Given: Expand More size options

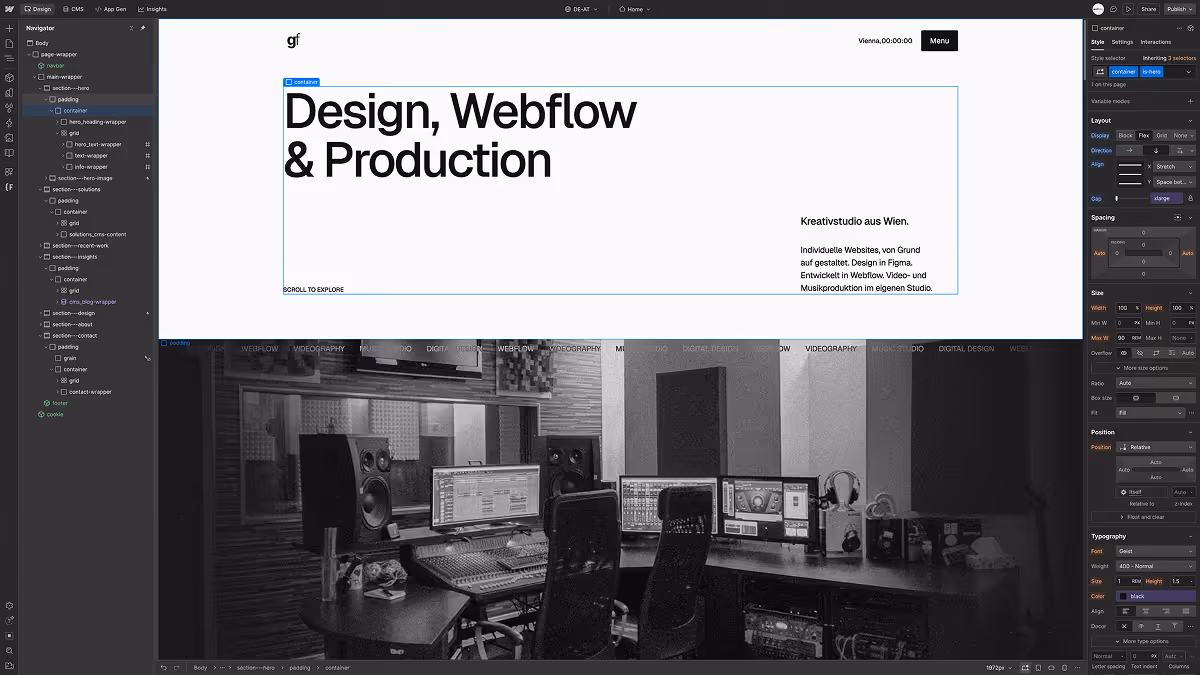Looking at the screenshot, I should pyautogui.click(x=1143, y=368).
